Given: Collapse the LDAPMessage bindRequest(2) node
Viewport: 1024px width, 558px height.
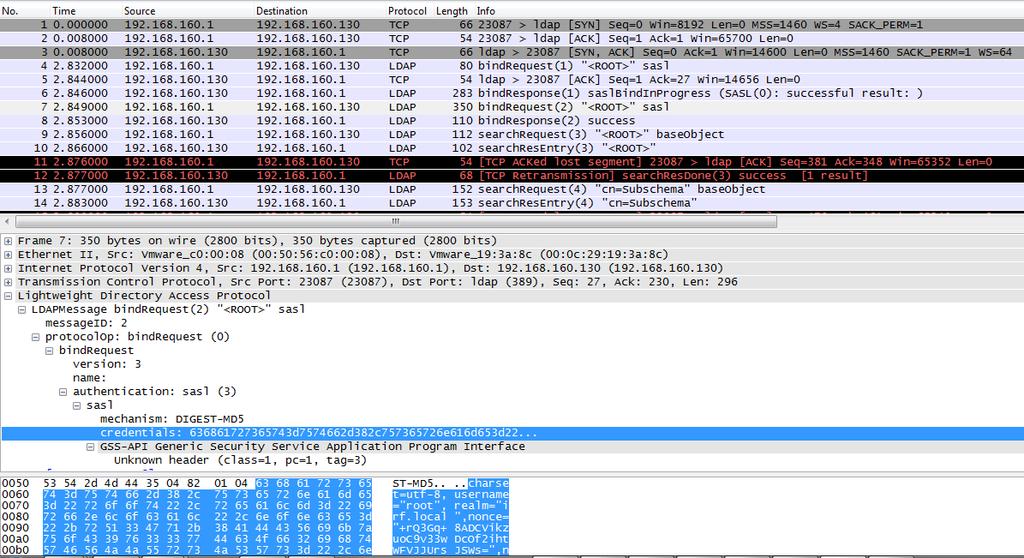Looking at the screenshot, I should click(22, 310).
